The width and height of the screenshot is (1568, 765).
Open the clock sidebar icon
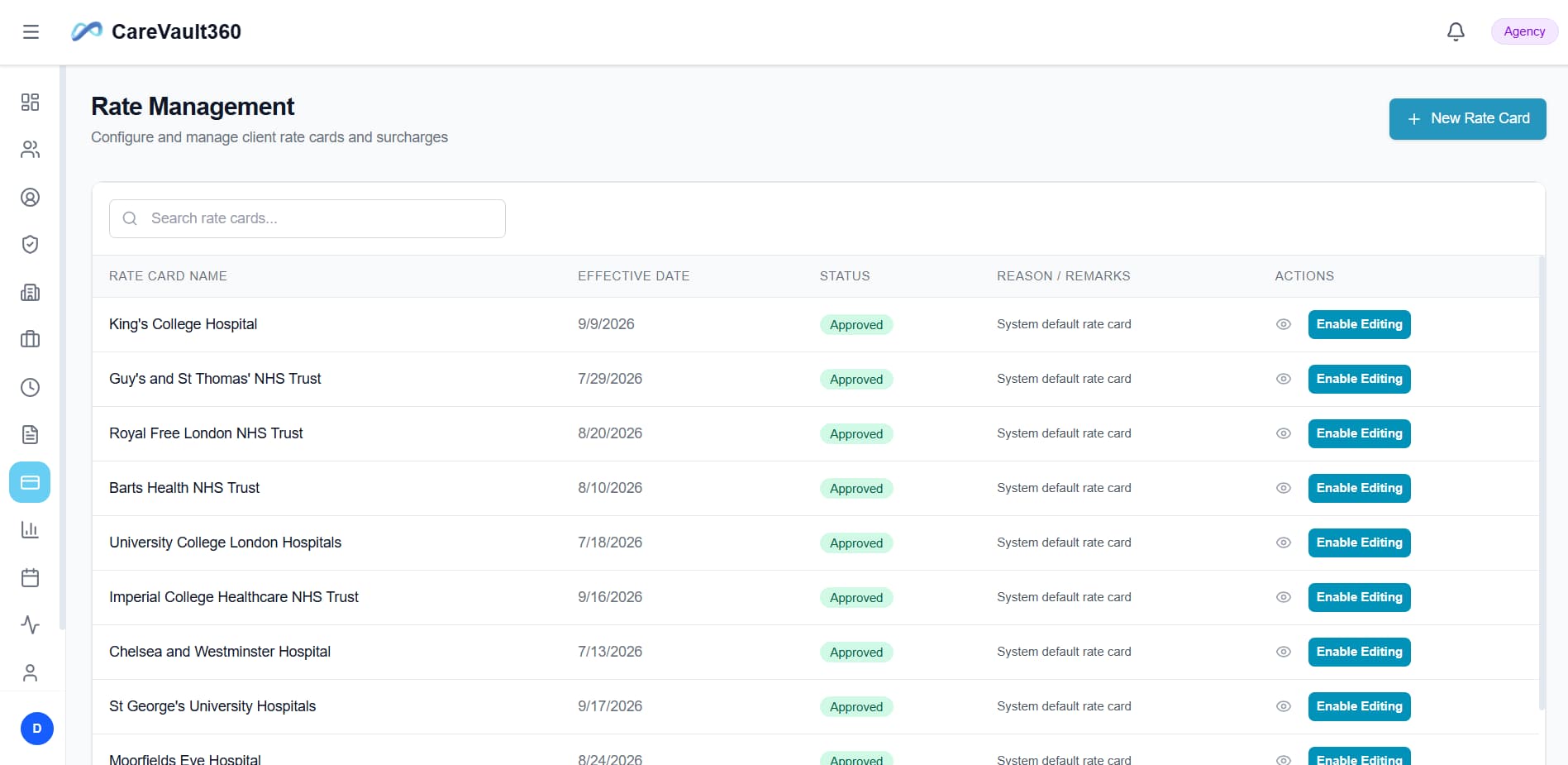tap(30, 387)
